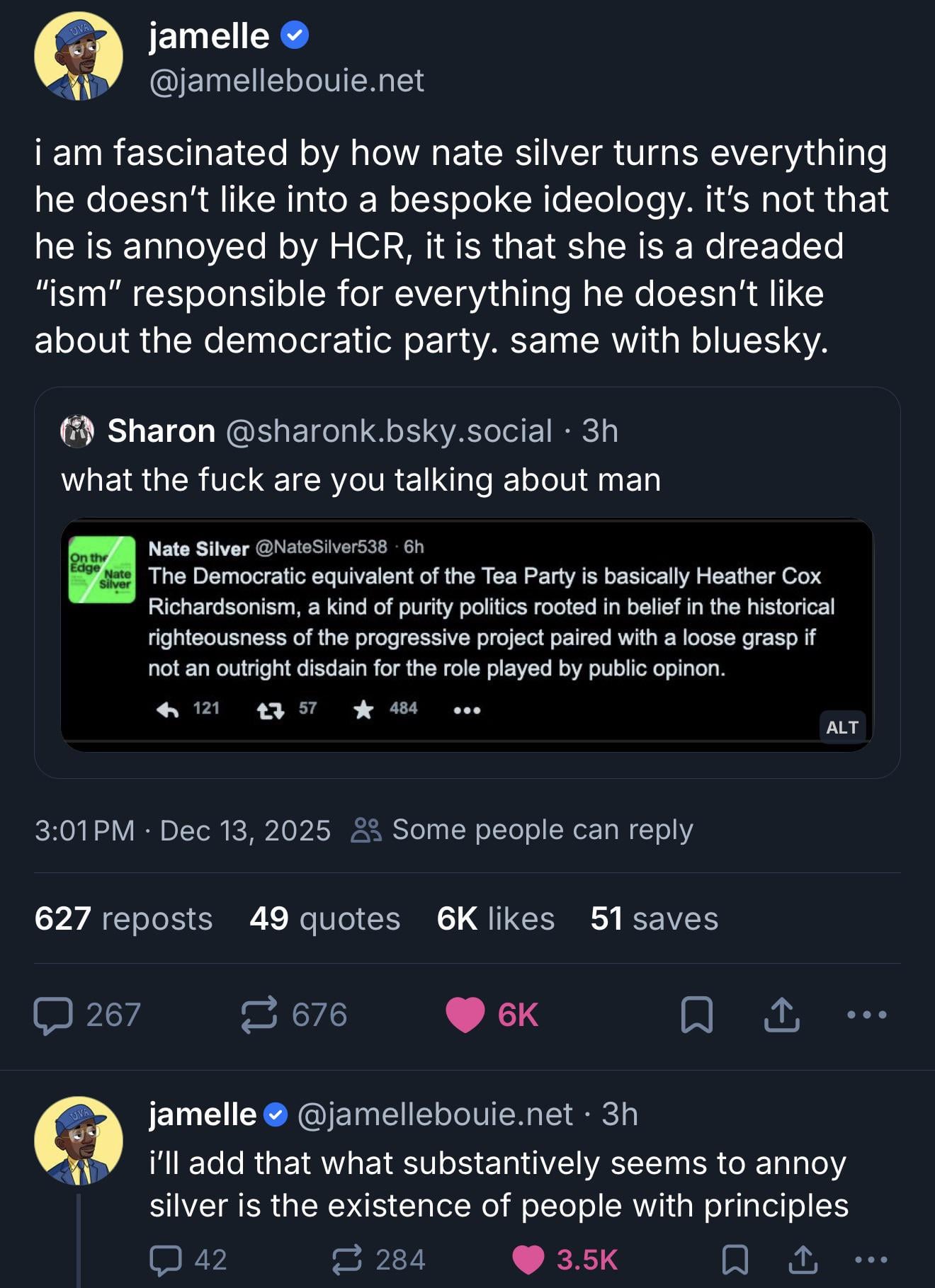Expand 'Some people can reply' settings
This screenshot has width=935, height=1288.
click(x=522, y=830)
